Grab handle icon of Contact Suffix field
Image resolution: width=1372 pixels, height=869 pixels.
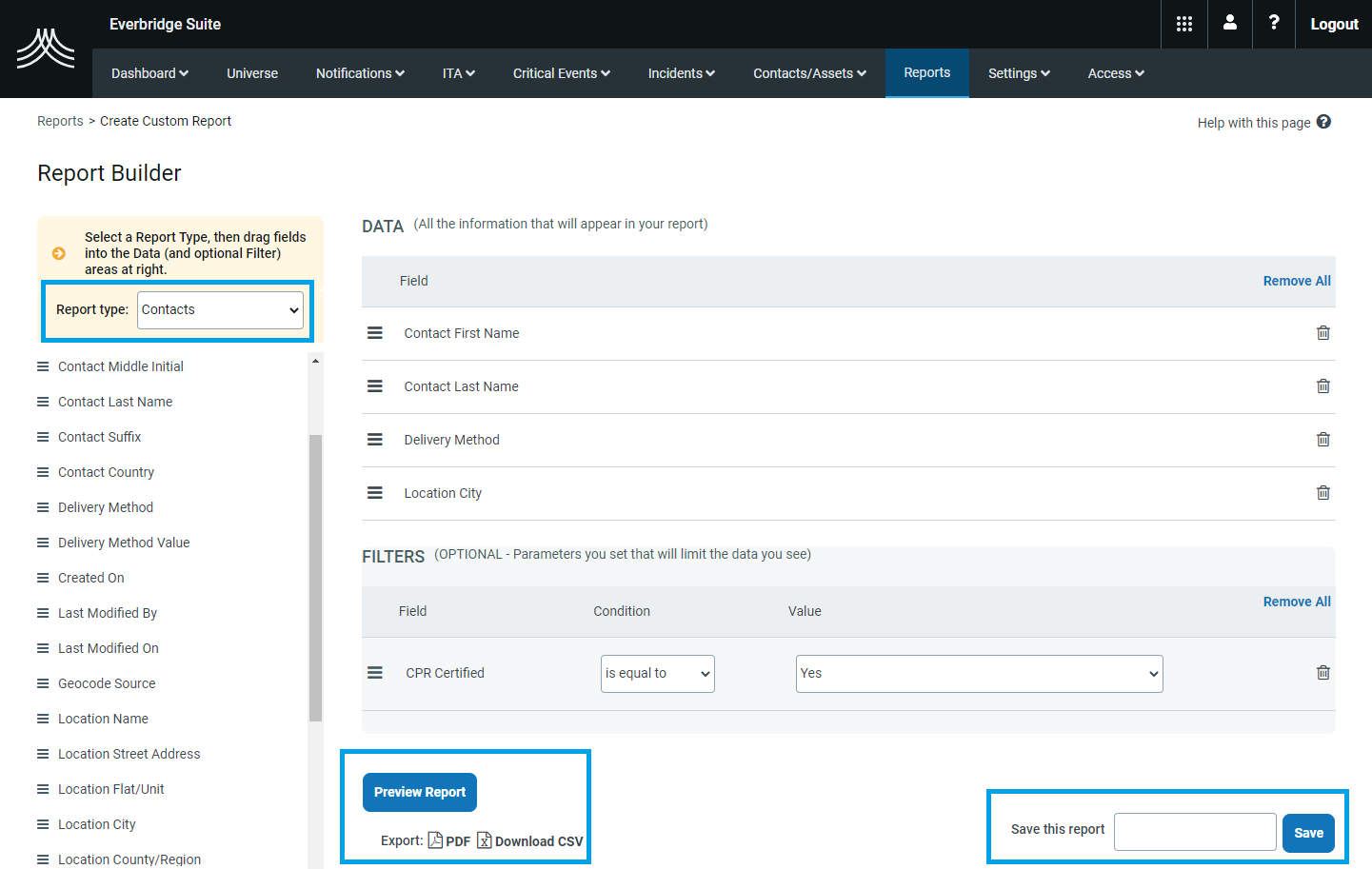click(43, 437)
